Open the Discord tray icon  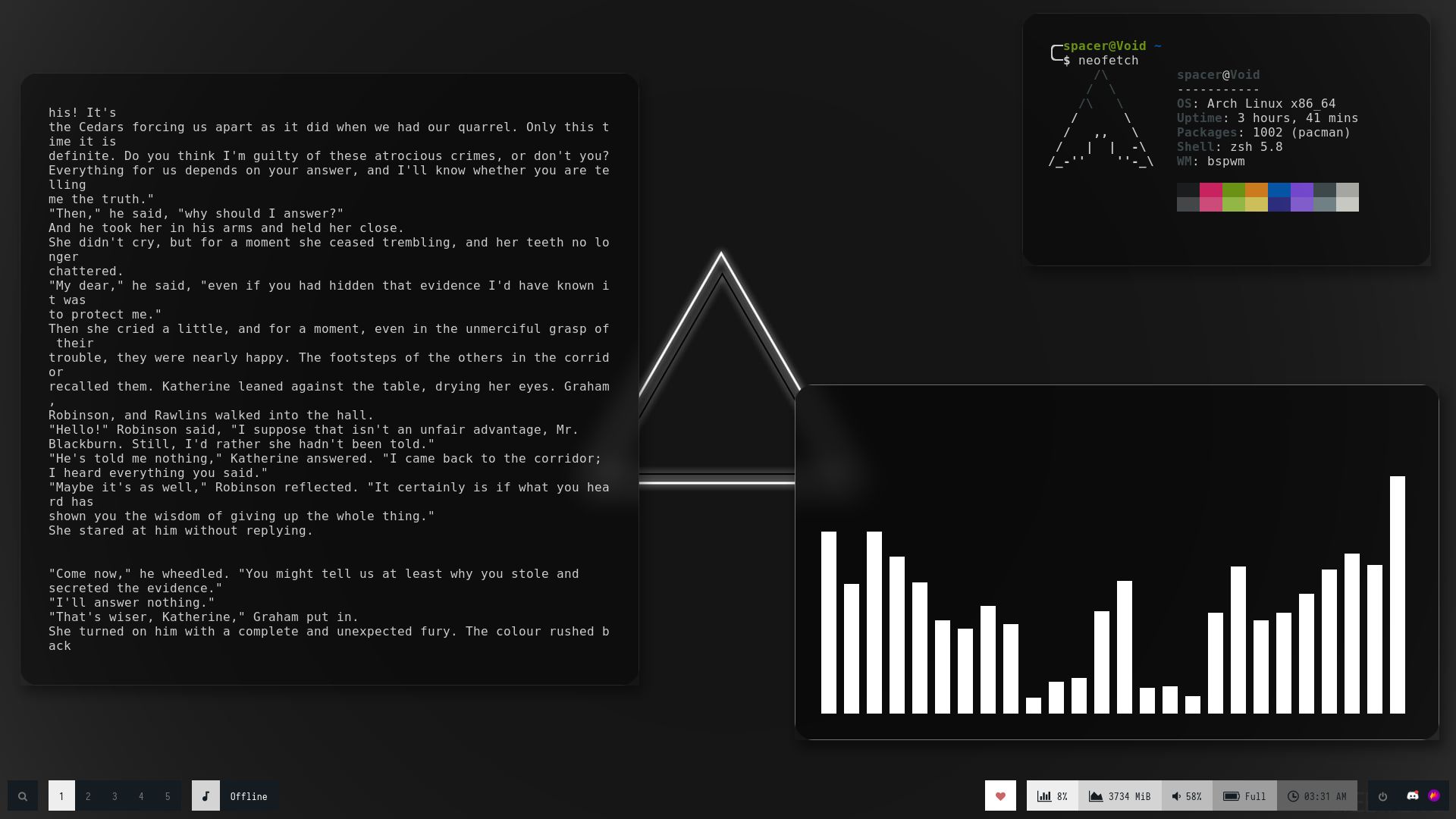click(1414, 795)
